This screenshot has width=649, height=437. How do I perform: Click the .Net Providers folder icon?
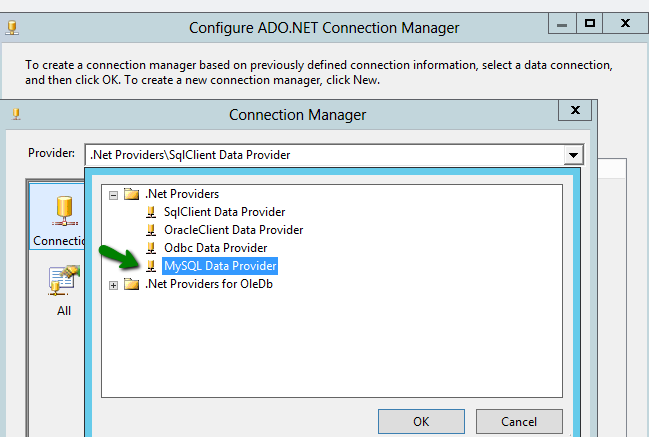[x=131, y=194]
